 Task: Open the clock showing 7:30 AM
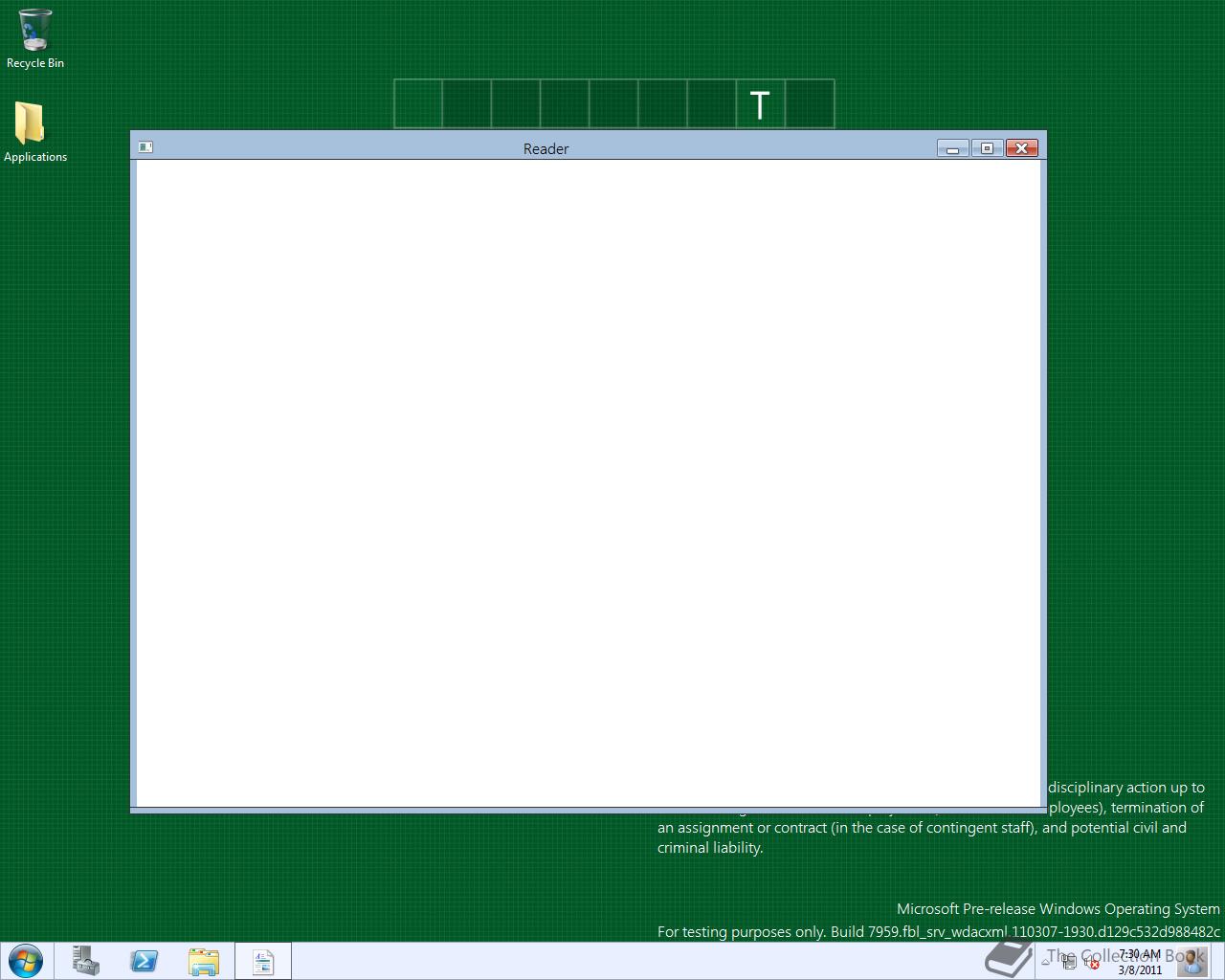(x=1139, y=962)
